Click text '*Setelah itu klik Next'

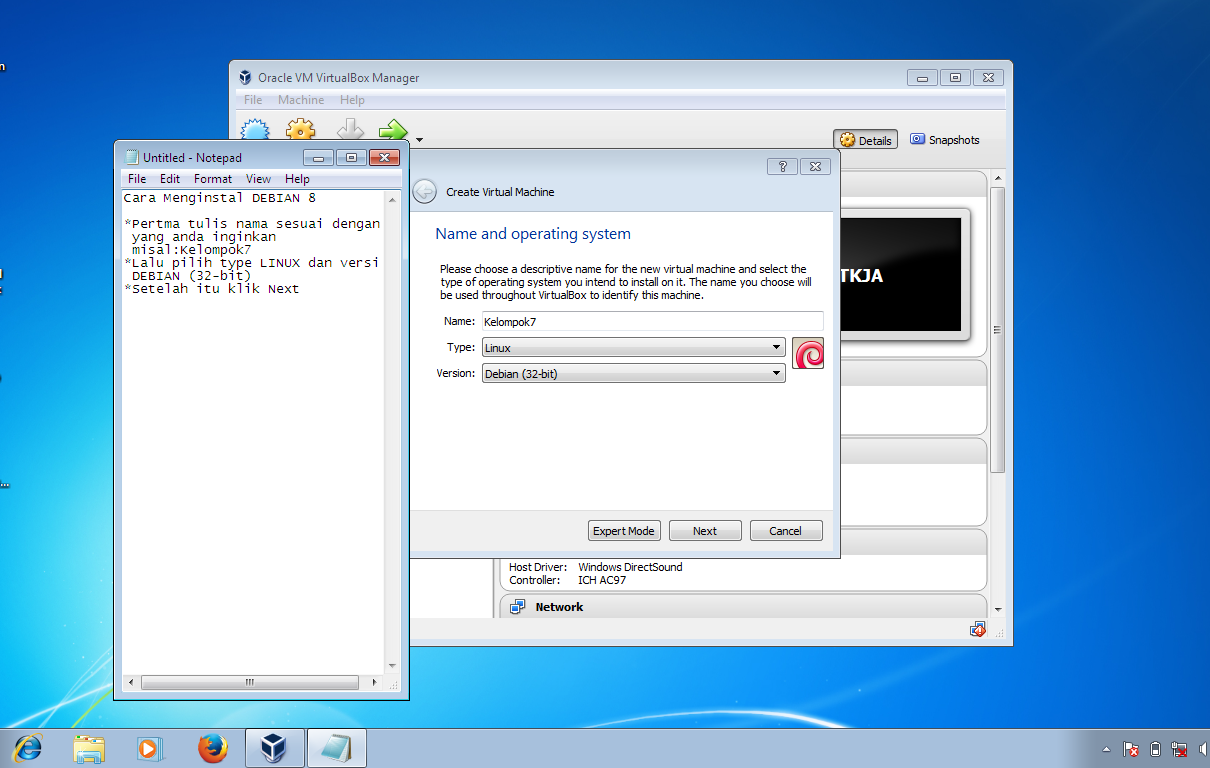[212, 289]
